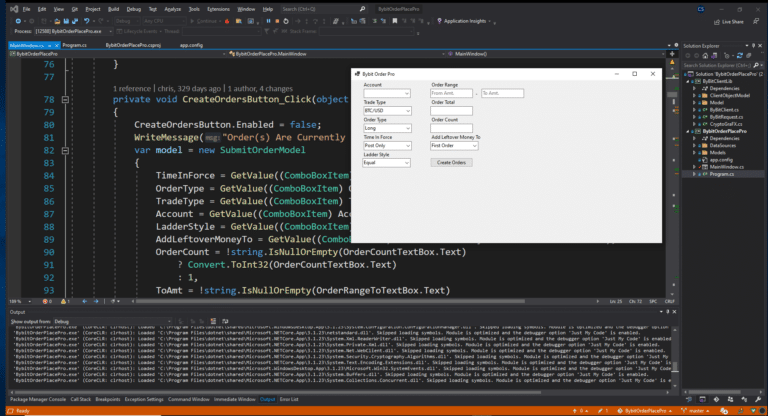Screen dimensions: 768x416
Task: Click the Open File folder icon
Action: pyautogui.click(x=57, y=21)
